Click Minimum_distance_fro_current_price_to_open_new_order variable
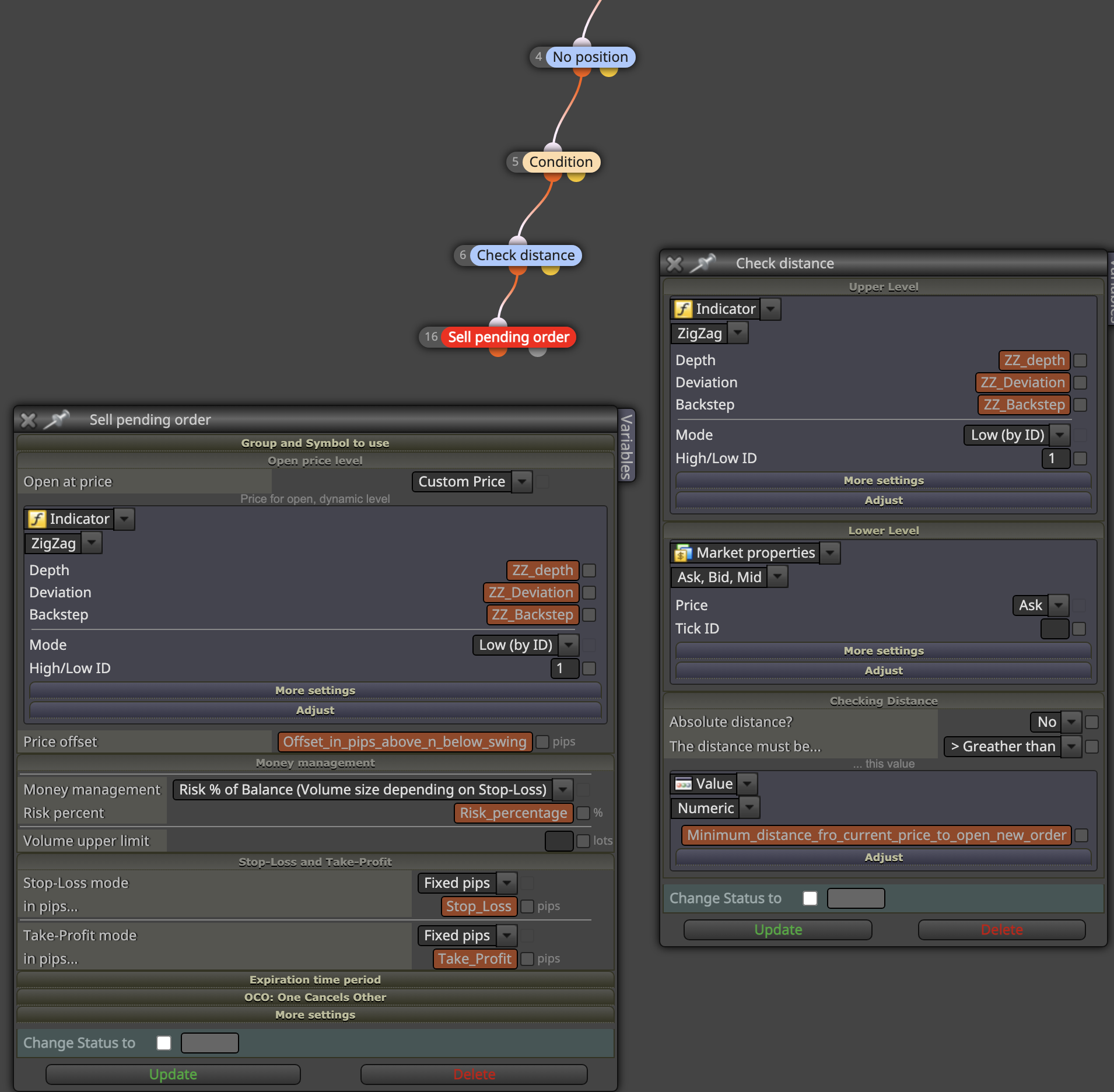The image size is (1114, 1092). pyautogui.click(x=876, y=835)
